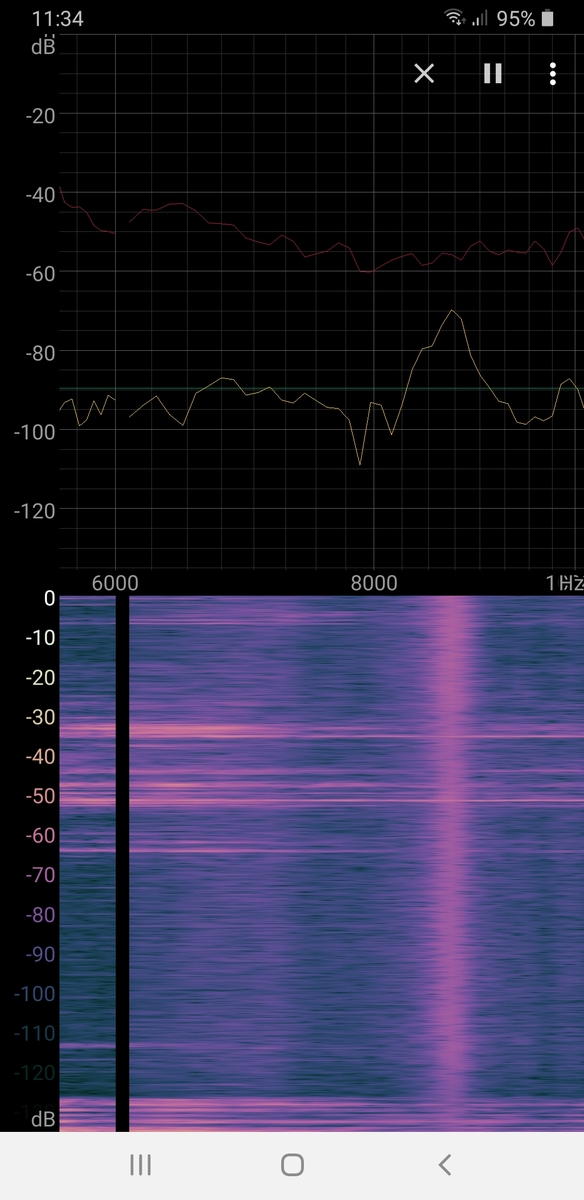Tap the -30 label on spectrogram color scale

click(x=39, y=717)
